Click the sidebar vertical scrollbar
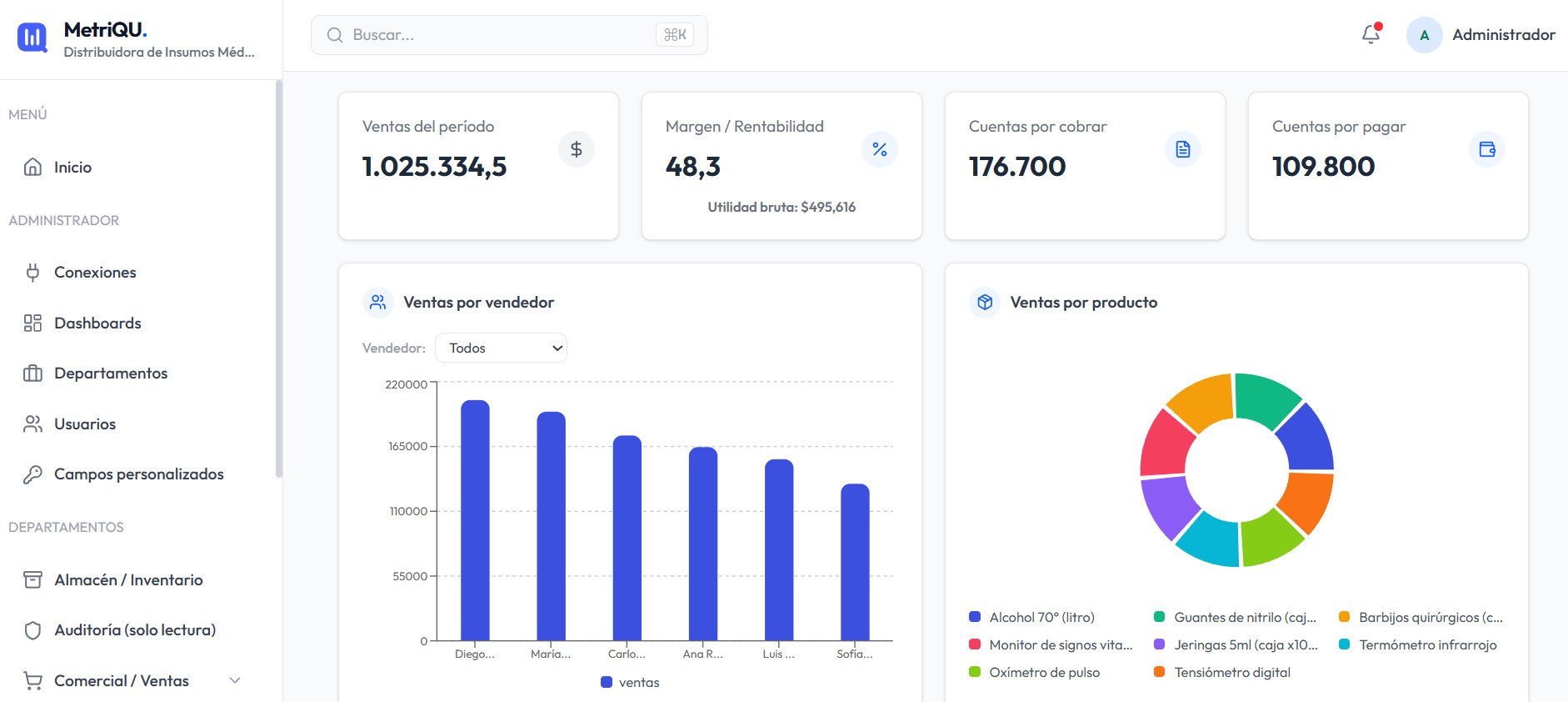Viewport: 1568px width, 702px height. pyautogui.click(x=278, y=279)
